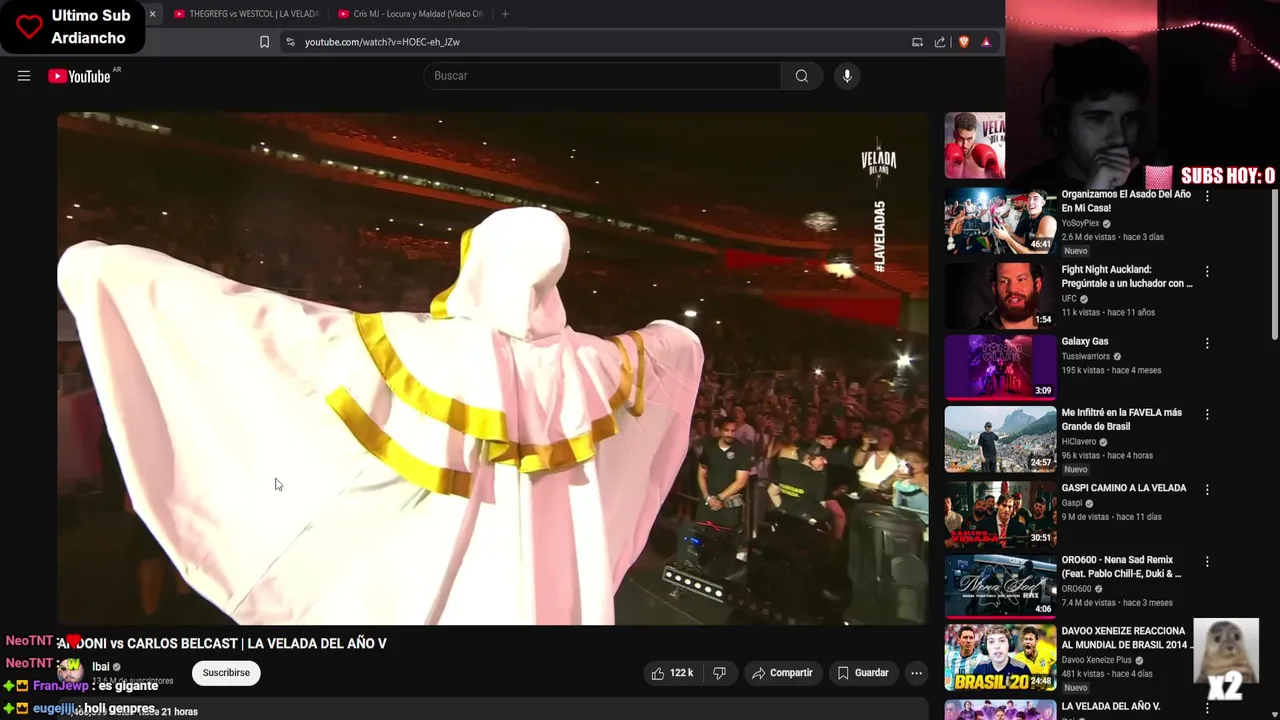Image resolution: width=1280 pixels, height=720 pixels.
Task: Click the Buscar search field
Action: click(x=603, y=76)
